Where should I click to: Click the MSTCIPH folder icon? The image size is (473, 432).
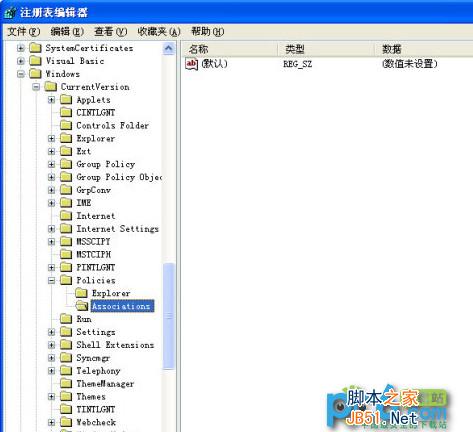click(66, 254)
